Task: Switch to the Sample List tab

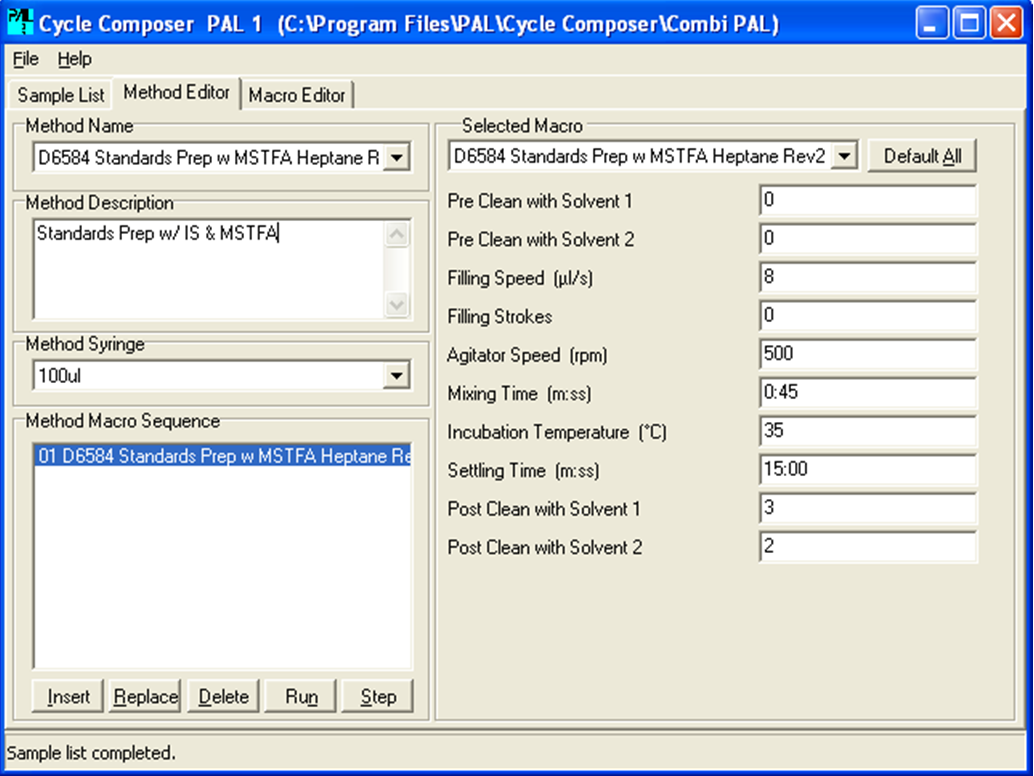Action: (61, 95)
